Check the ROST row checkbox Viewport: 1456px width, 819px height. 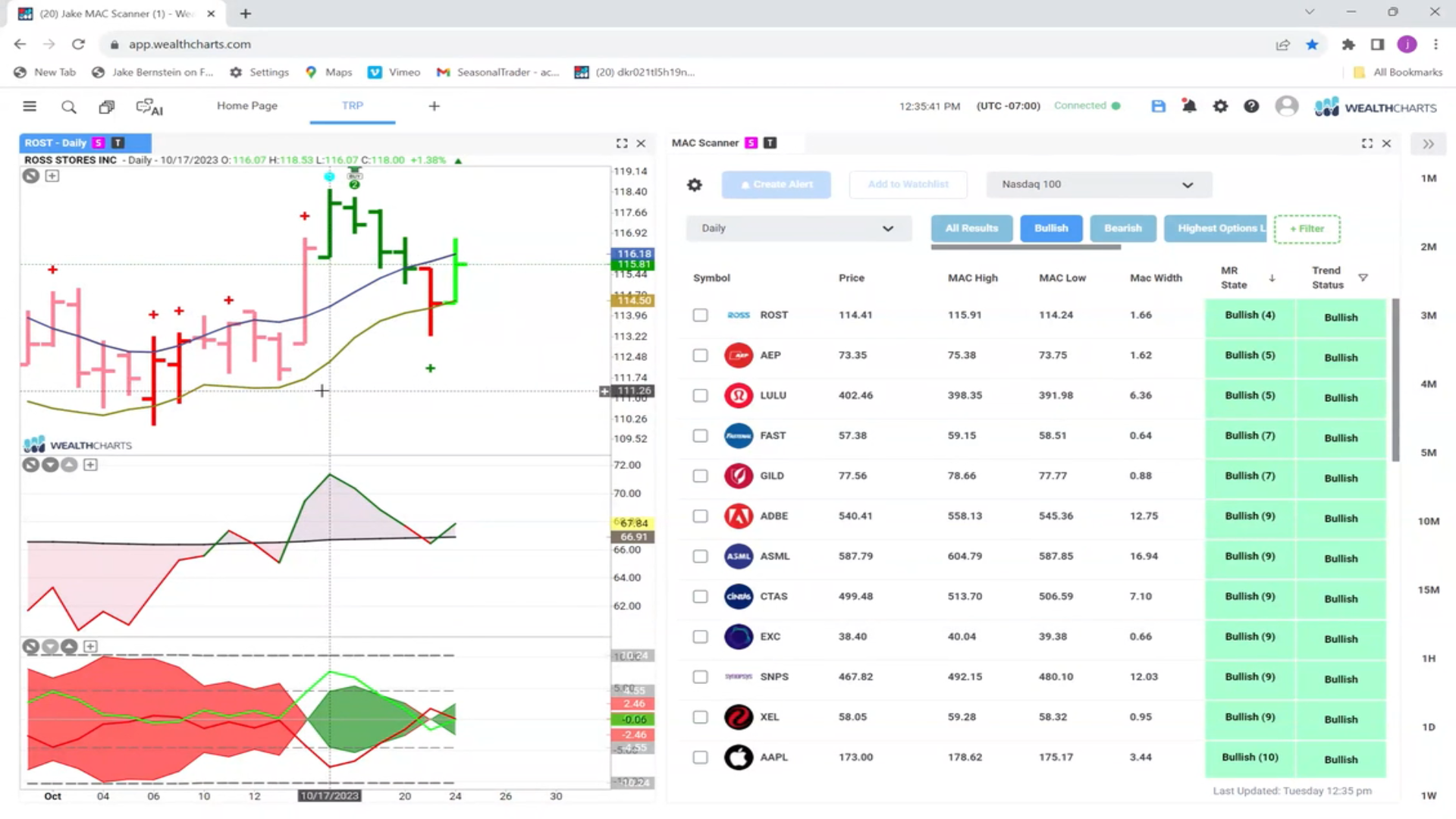pos(700,315)
